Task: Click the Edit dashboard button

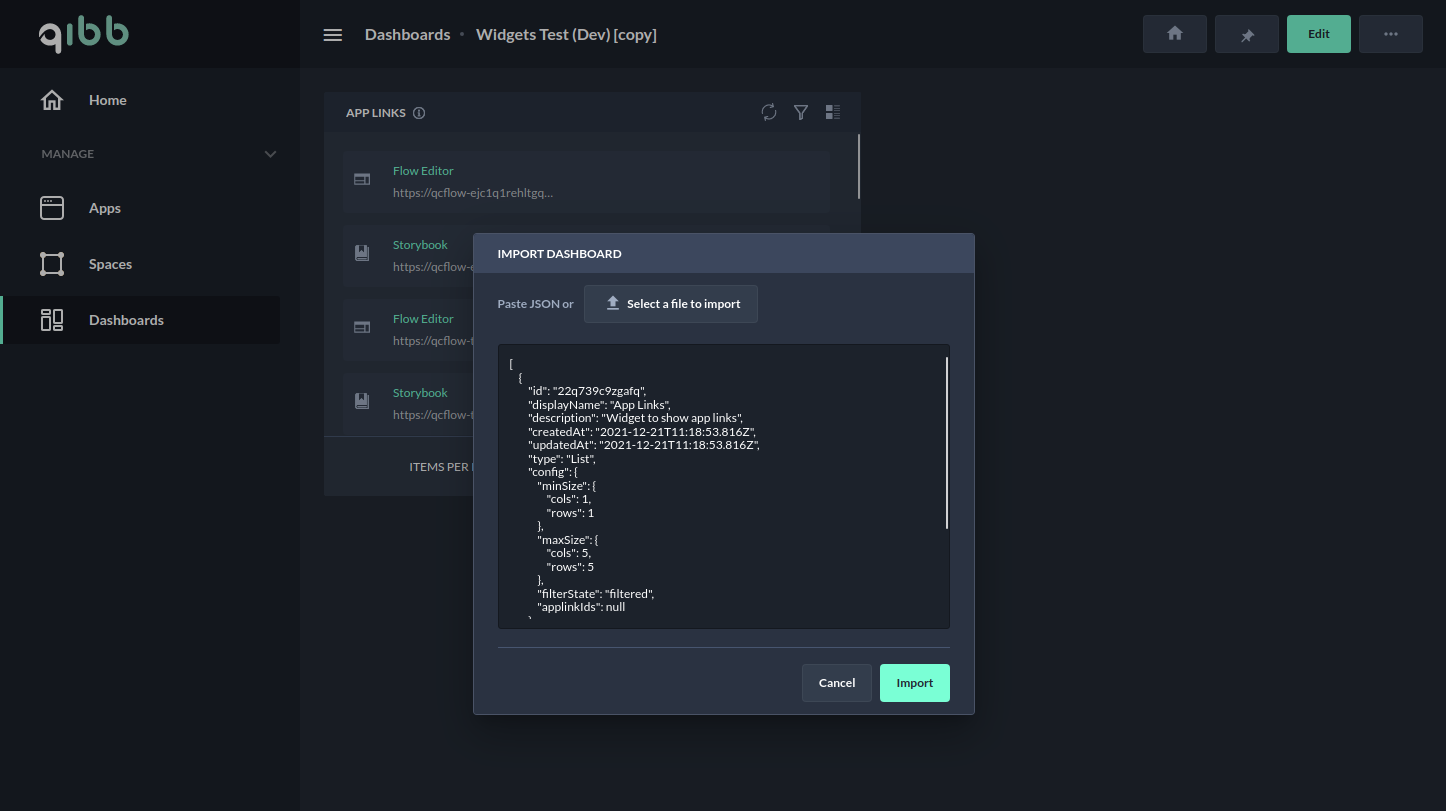Action: coord(1318,34)
